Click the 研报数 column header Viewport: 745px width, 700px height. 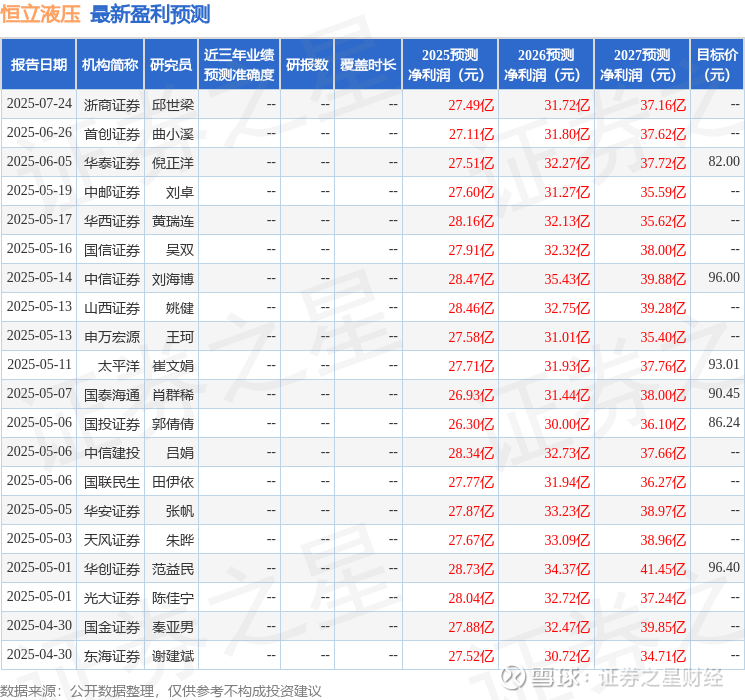pyautogui.click(x=307, y=65)
